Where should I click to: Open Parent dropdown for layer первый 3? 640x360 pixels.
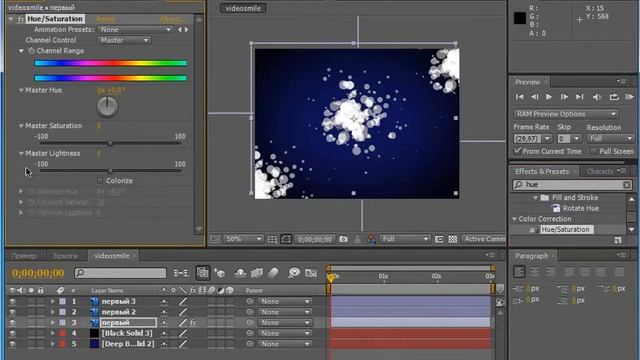(x=284, y=302)
